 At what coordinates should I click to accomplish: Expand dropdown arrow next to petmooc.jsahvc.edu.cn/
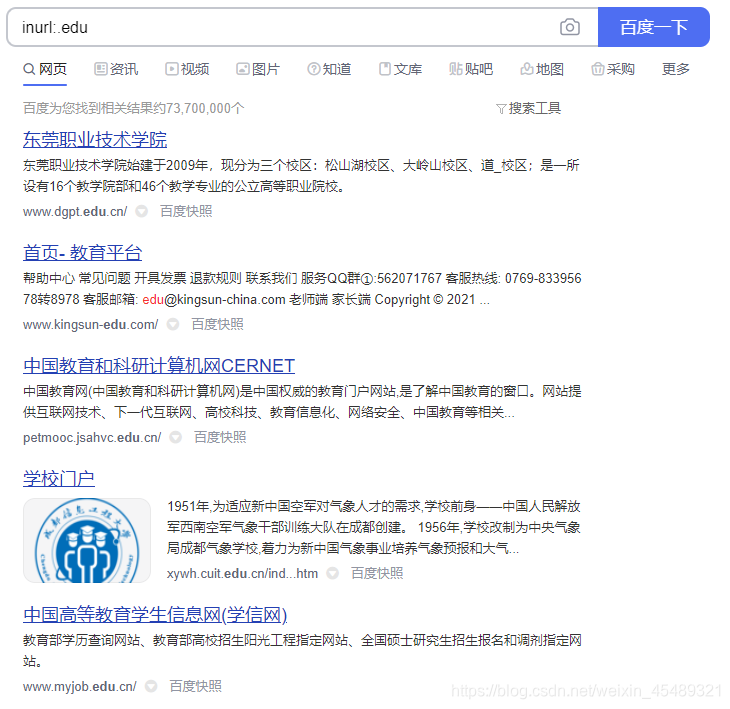(176, 438)
